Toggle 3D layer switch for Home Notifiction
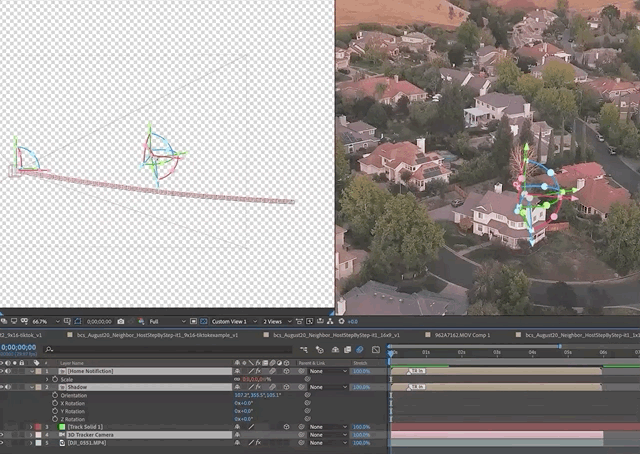The height and width of the screenshot is (454, 640). (286, 371)
